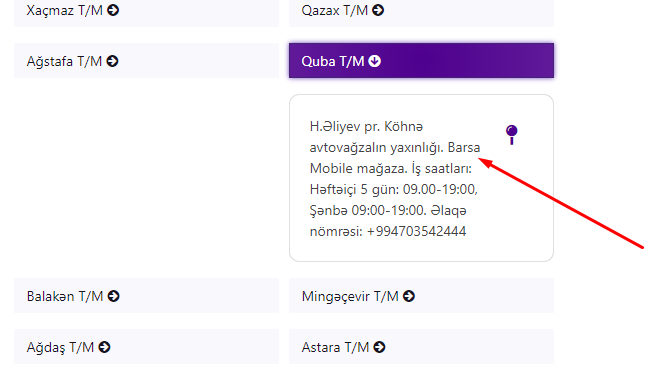Click the arrow icon next to Xaçmaz T/M

point(113,10)
